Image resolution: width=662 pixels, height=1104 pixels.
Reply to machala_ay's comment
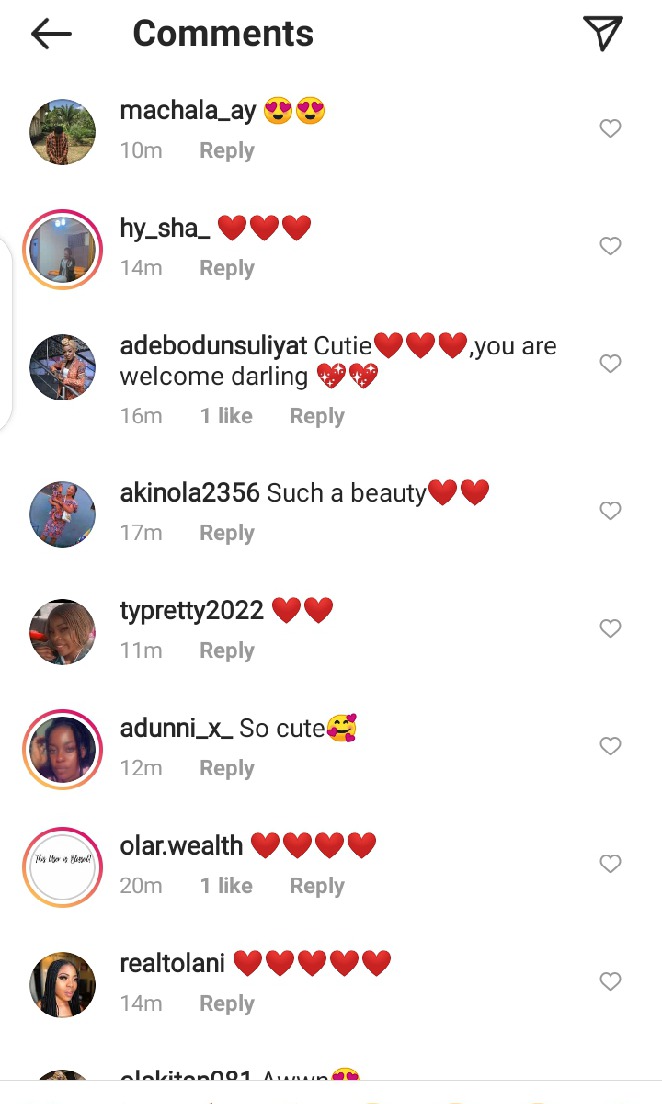227,151
